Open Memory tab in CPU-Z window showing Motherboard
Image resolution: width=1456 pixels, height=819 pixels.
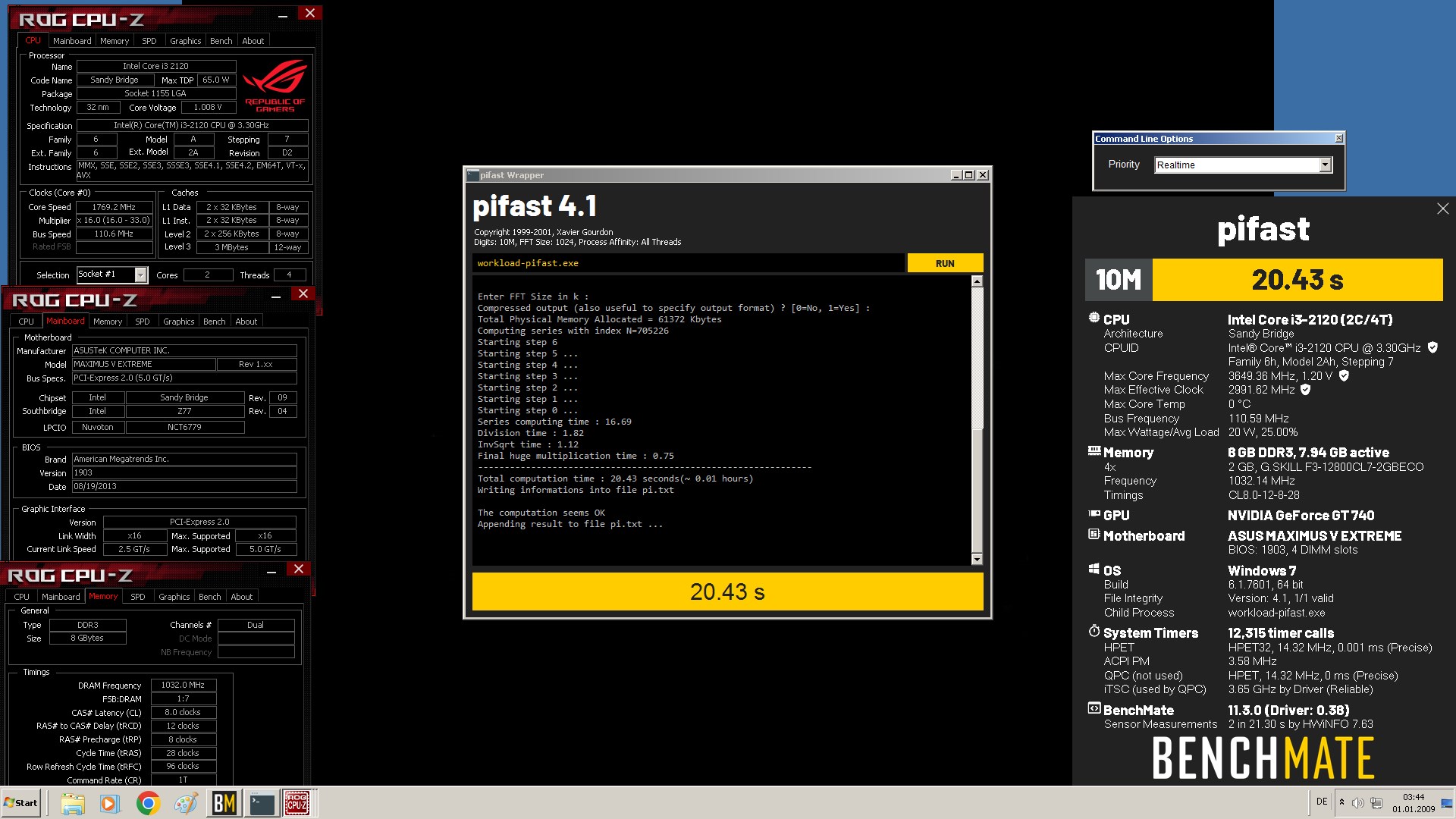click(108, 322)
